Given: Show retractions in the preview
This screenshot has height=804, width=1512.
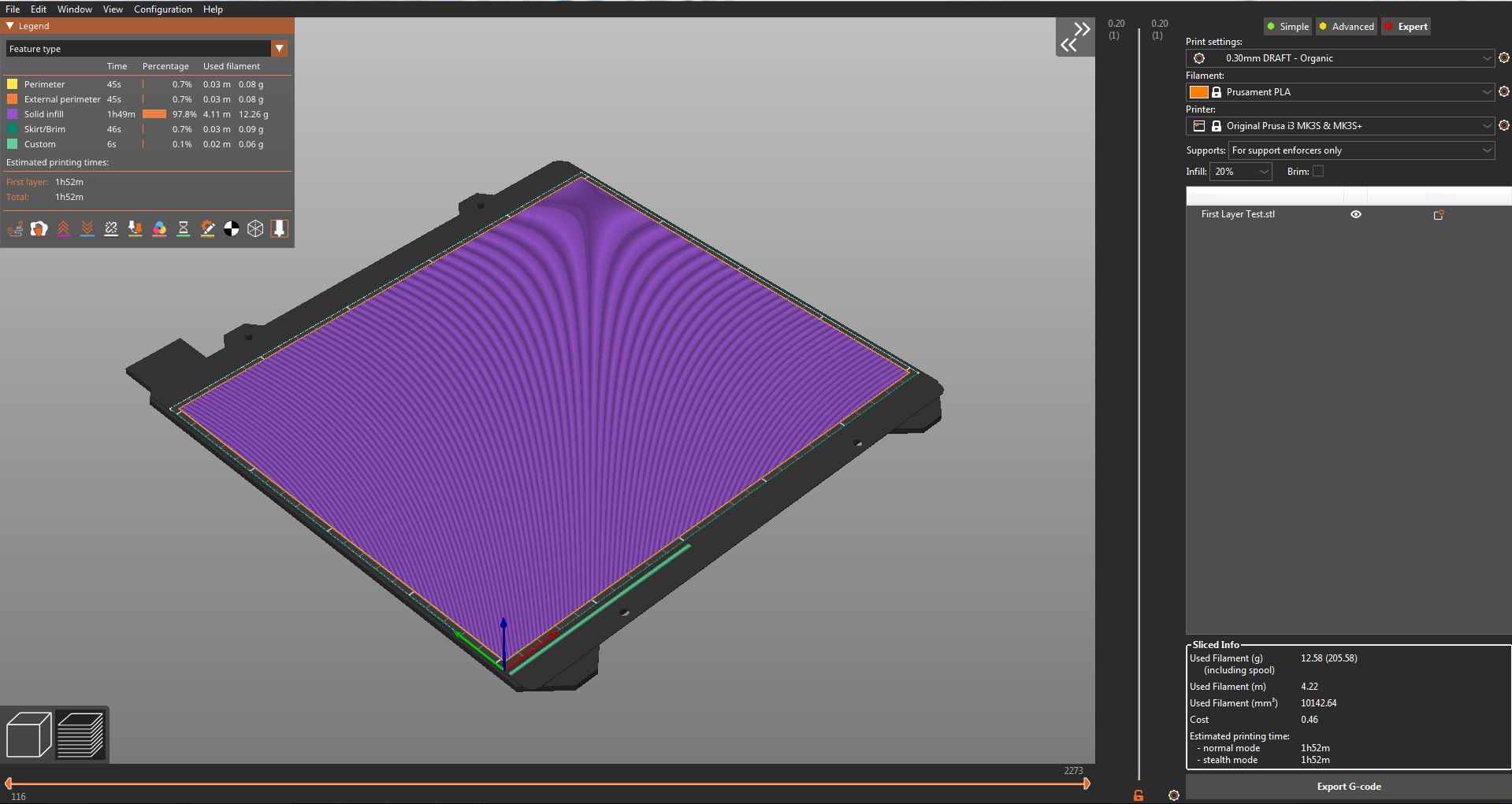Looking at the screenshot, I should point(64,229).
